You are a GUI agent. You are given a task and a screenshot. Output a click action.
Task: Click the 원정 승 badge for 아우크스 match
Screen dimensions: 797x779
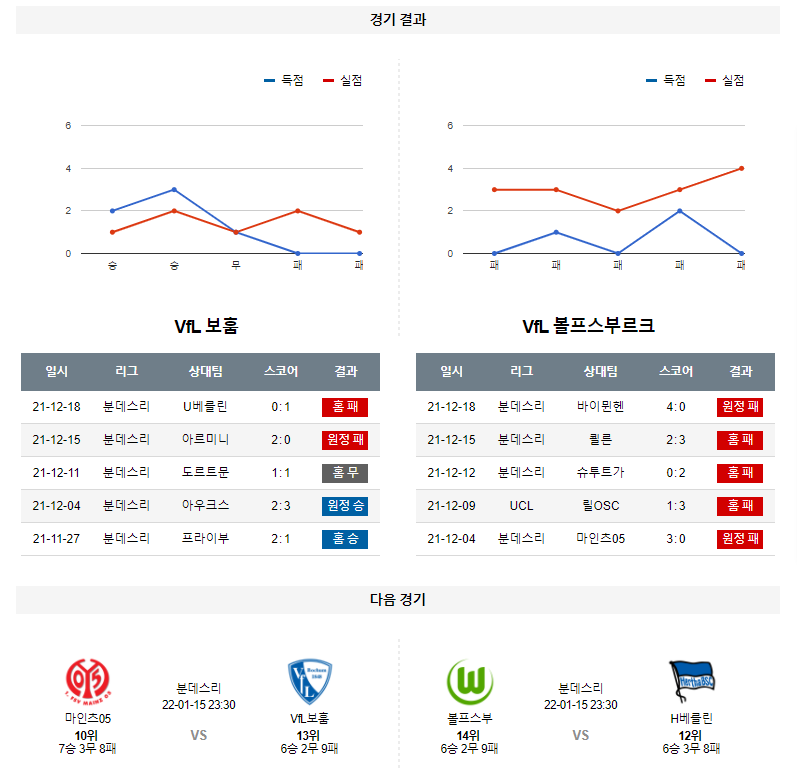345,506
